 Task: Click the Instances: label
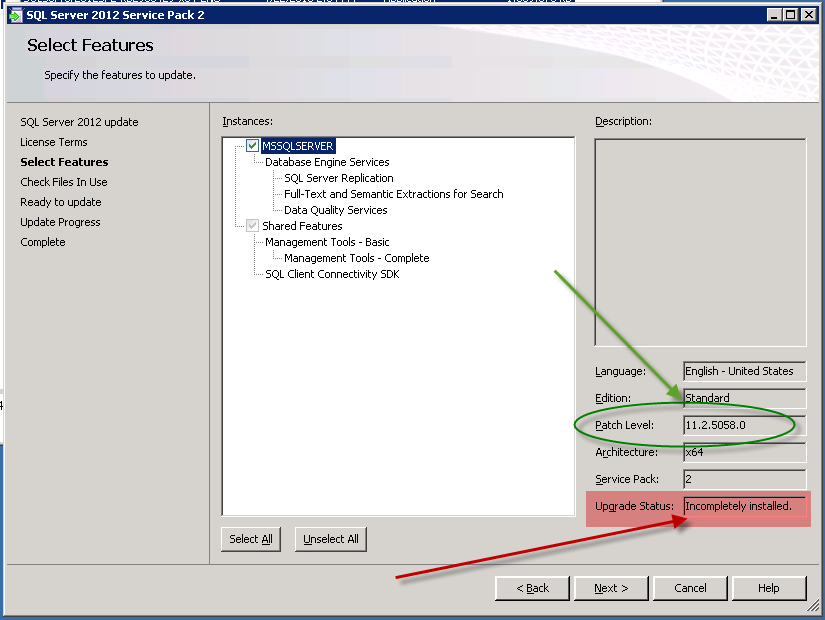(x=247, y=121)
